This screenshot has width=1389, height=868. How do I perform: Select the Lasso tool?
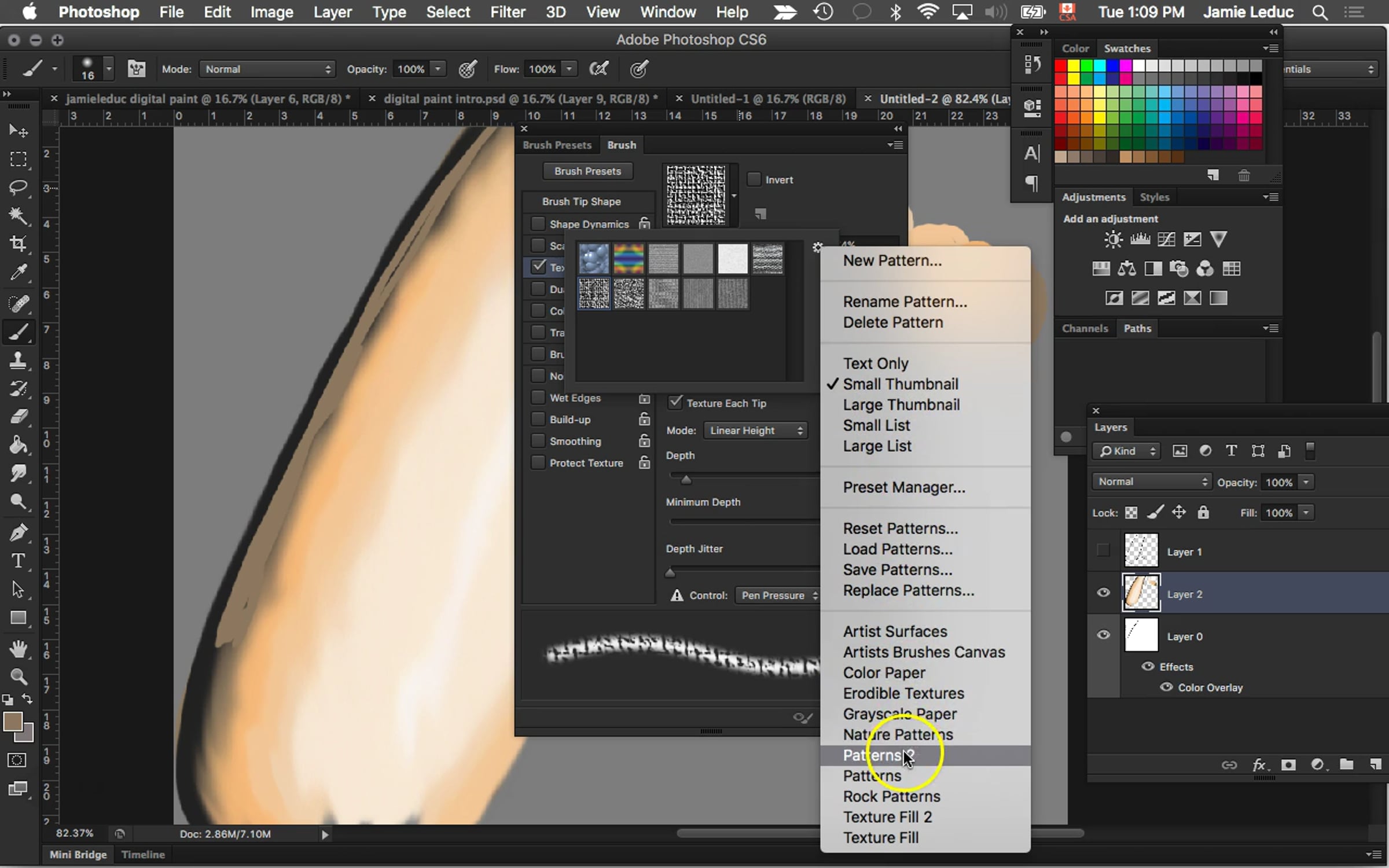click(19, 187)
